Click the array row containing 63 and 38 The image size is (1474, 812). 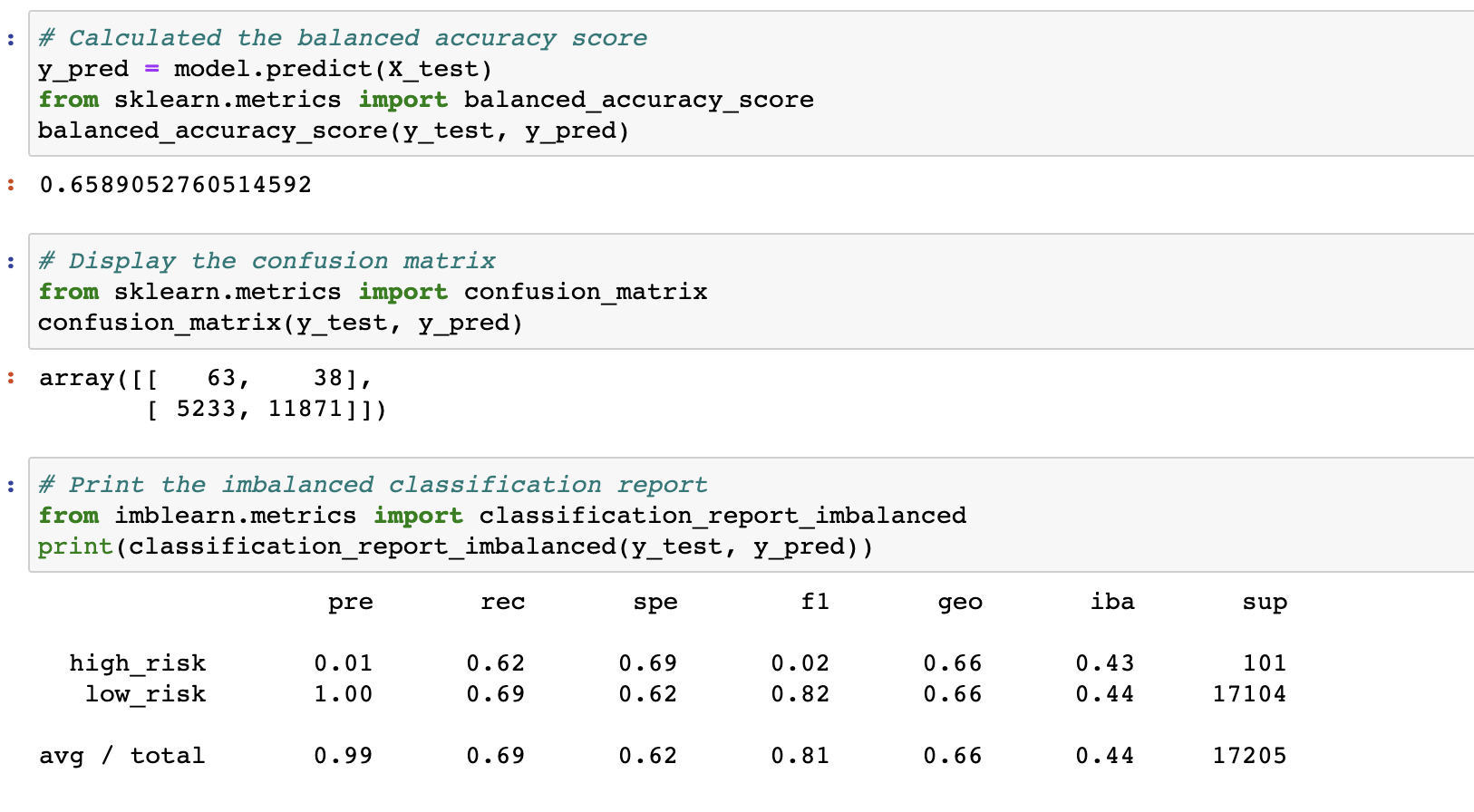point(207,378)
